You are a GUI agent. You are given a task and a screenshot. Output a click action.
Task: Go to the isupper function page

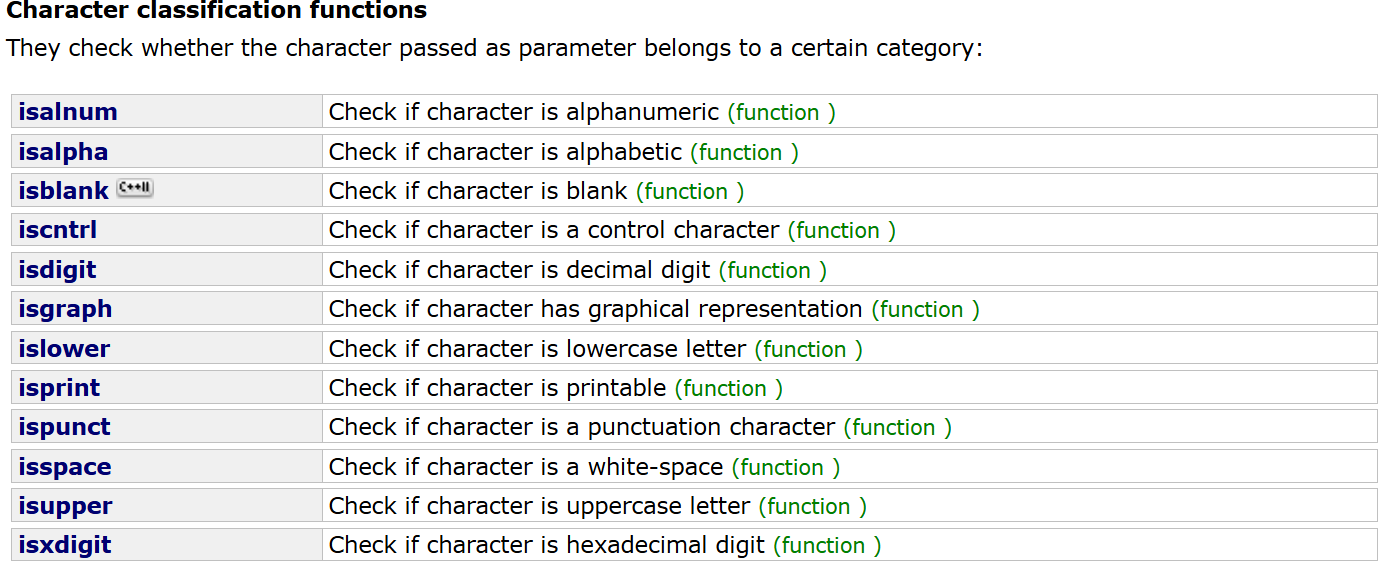click(65, 506)
